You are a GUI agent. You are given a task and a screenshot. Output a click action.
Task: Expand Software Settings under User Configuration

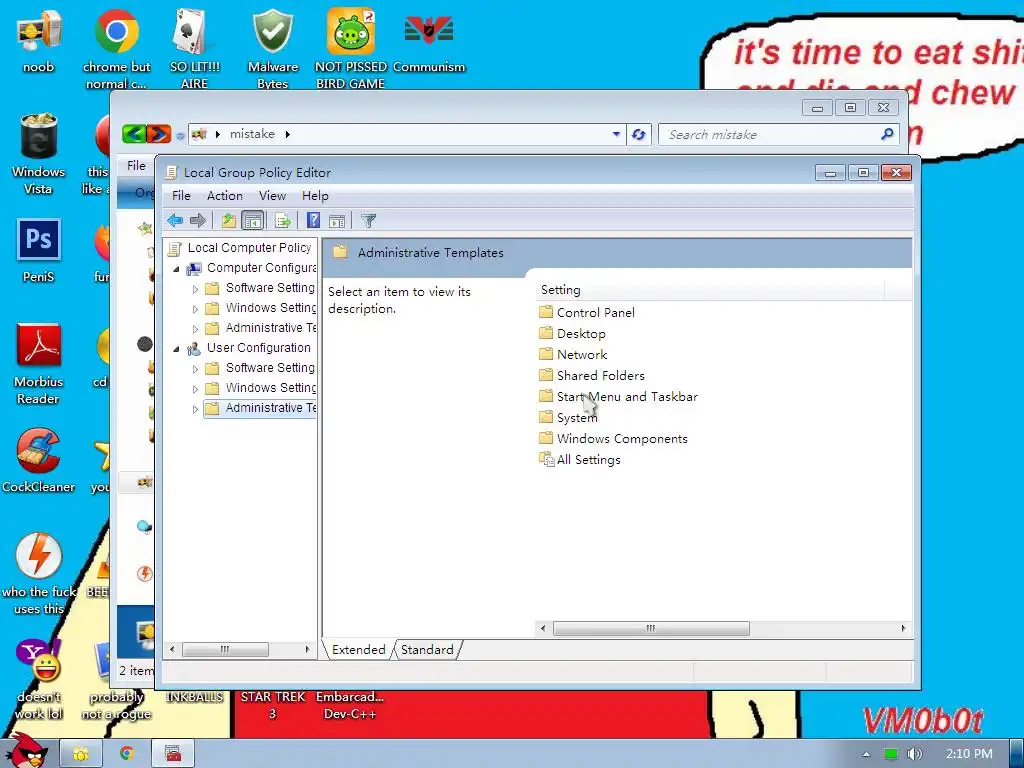pos(195,369)
